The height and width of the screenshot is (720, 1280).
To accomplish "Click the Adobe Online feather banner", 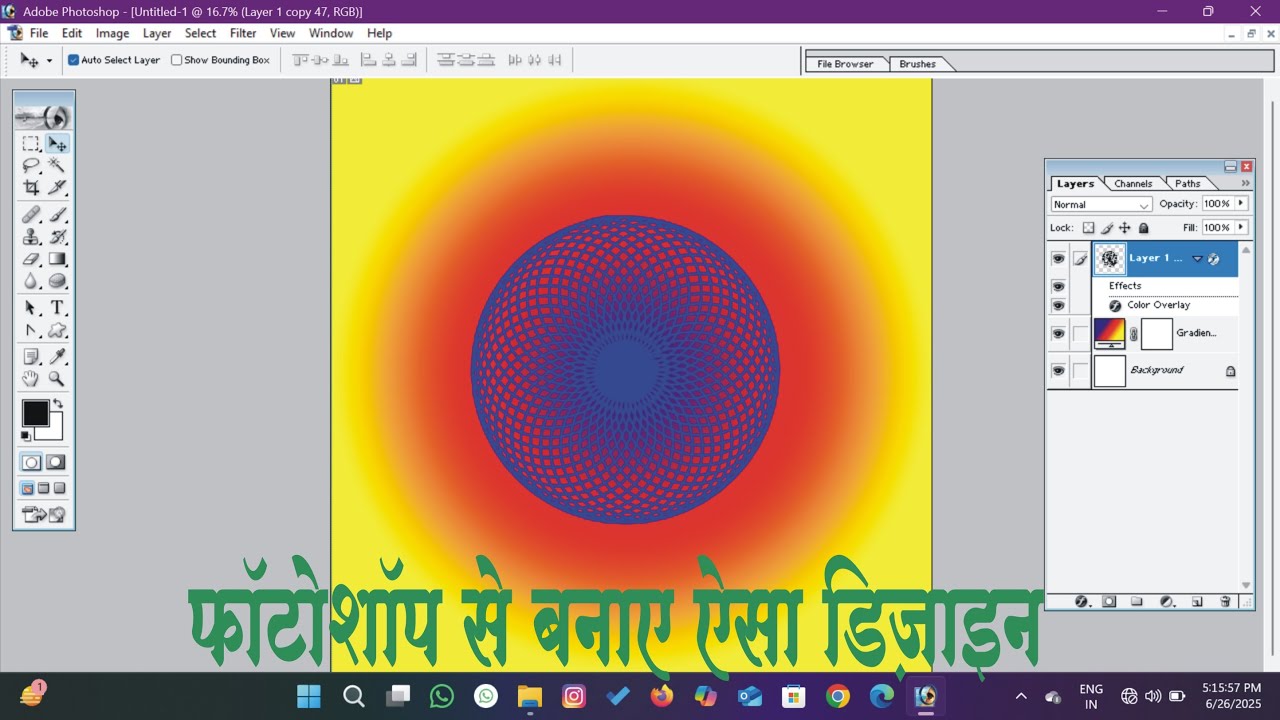I will tap(44, 116).
